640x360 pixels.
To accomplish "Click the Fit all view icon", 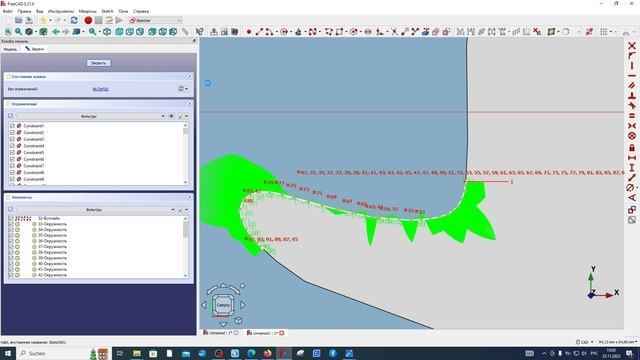I will coord(8,31).
